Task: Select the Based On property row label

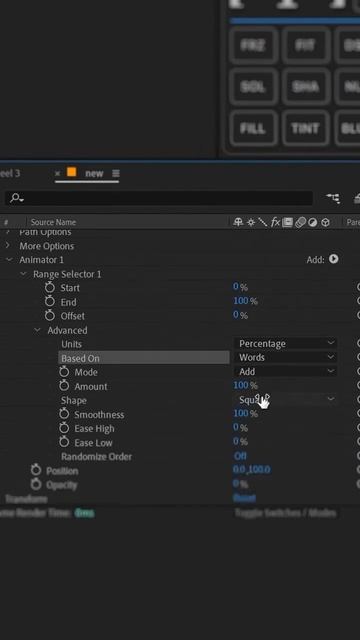Action: [x=80, y=358]
